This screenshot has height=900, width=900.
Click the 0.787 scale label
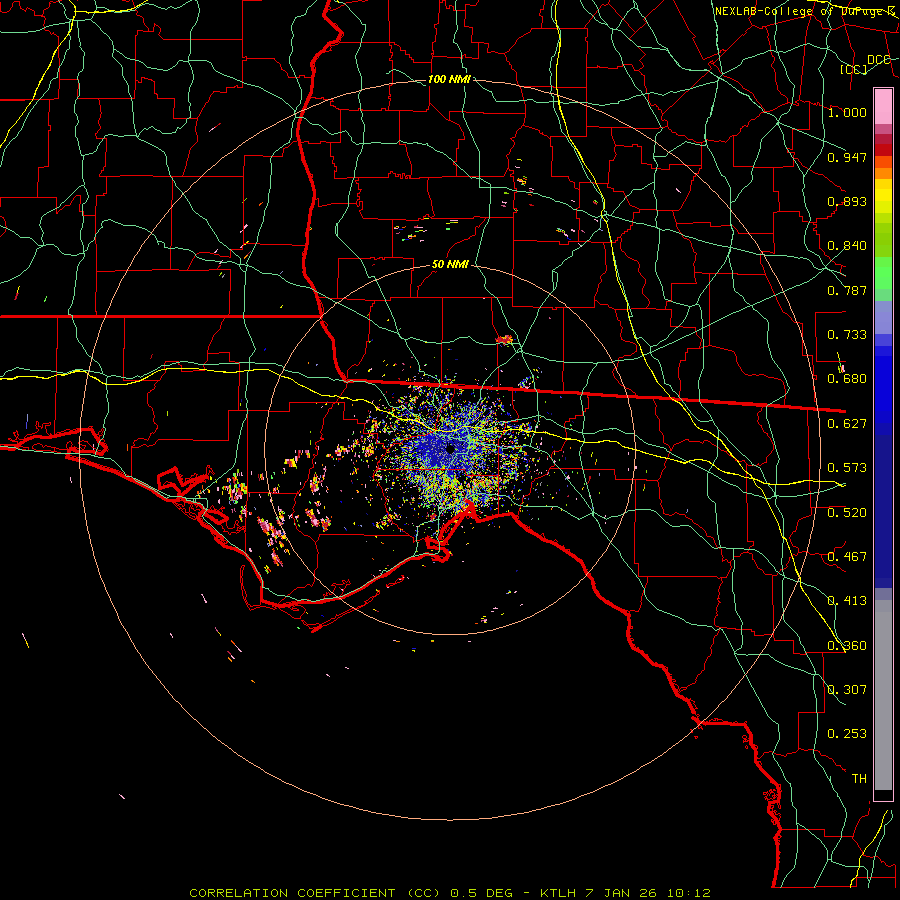click(847, 290)
